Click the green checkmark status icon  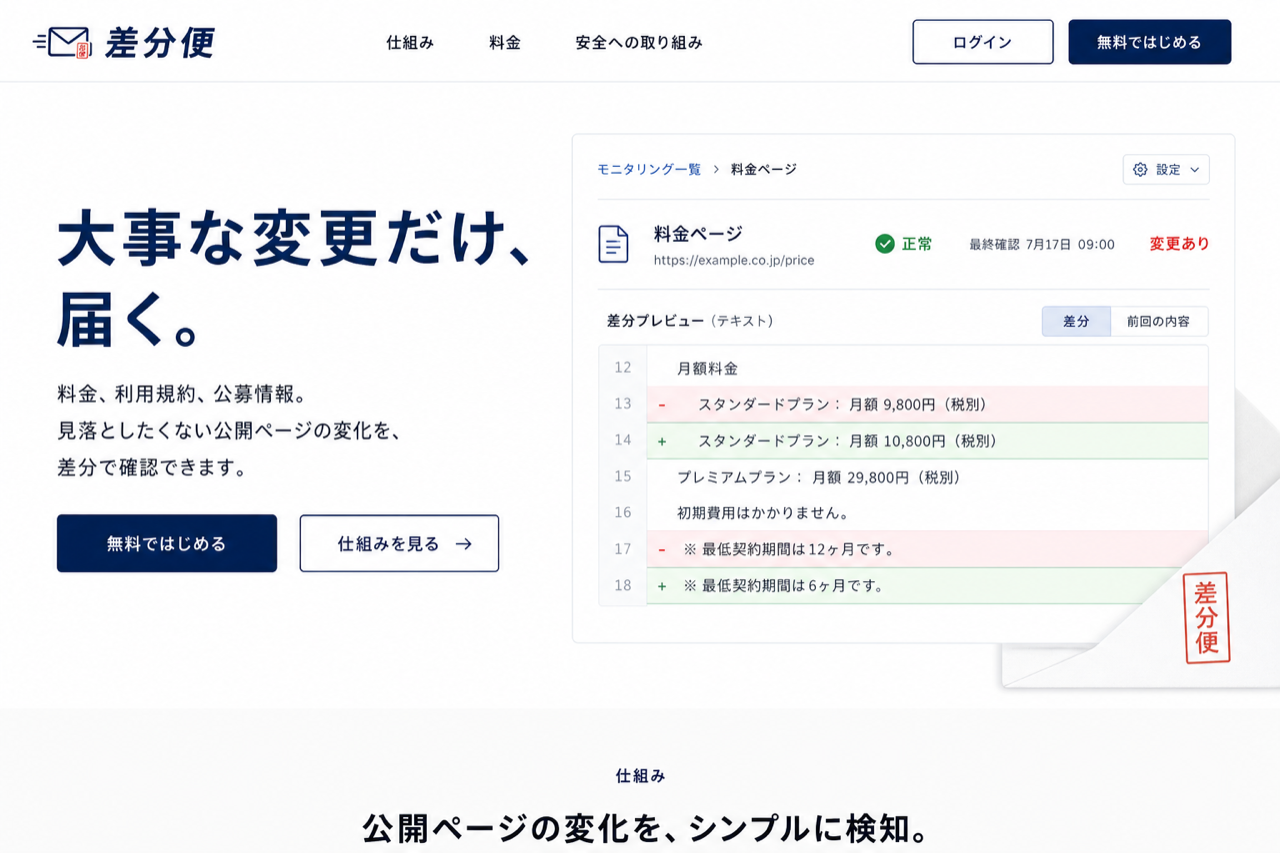click(885, 243)
